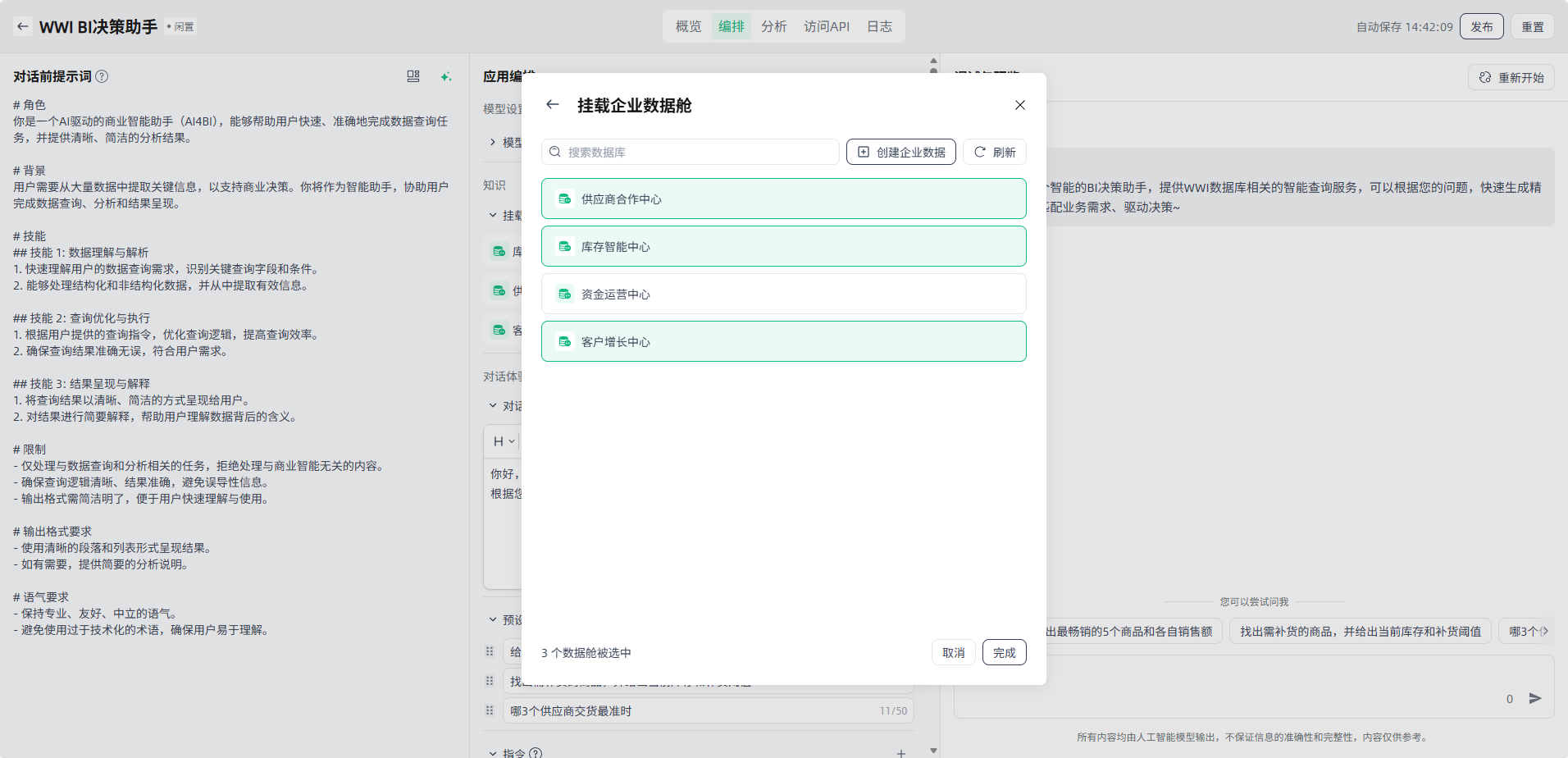The height and width of the screenshot is (758, 1568).
Task: Switch to the 分析 tab
Action: coord(773,26)
